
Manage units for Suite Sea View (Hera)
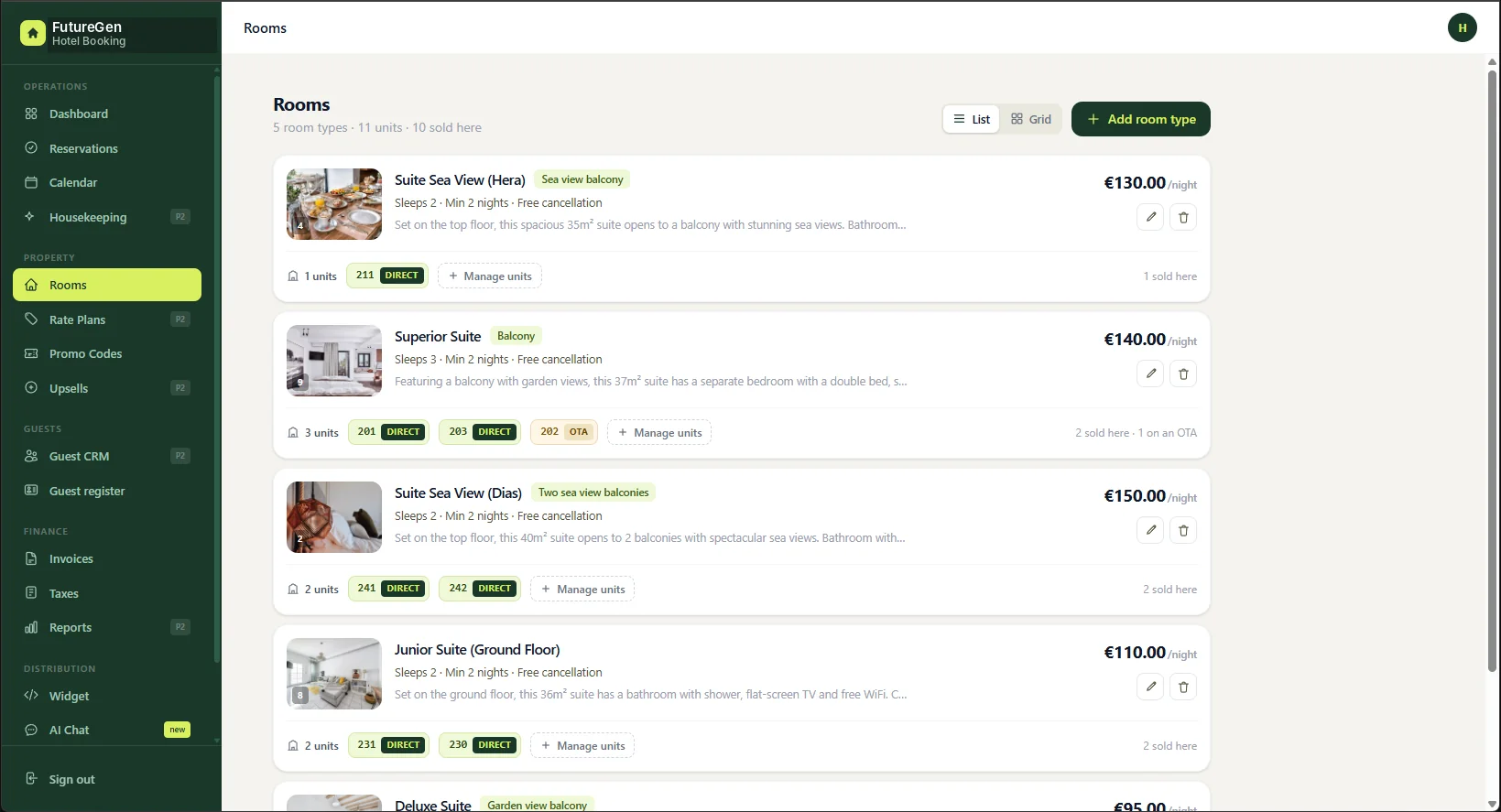pos(490,276)
